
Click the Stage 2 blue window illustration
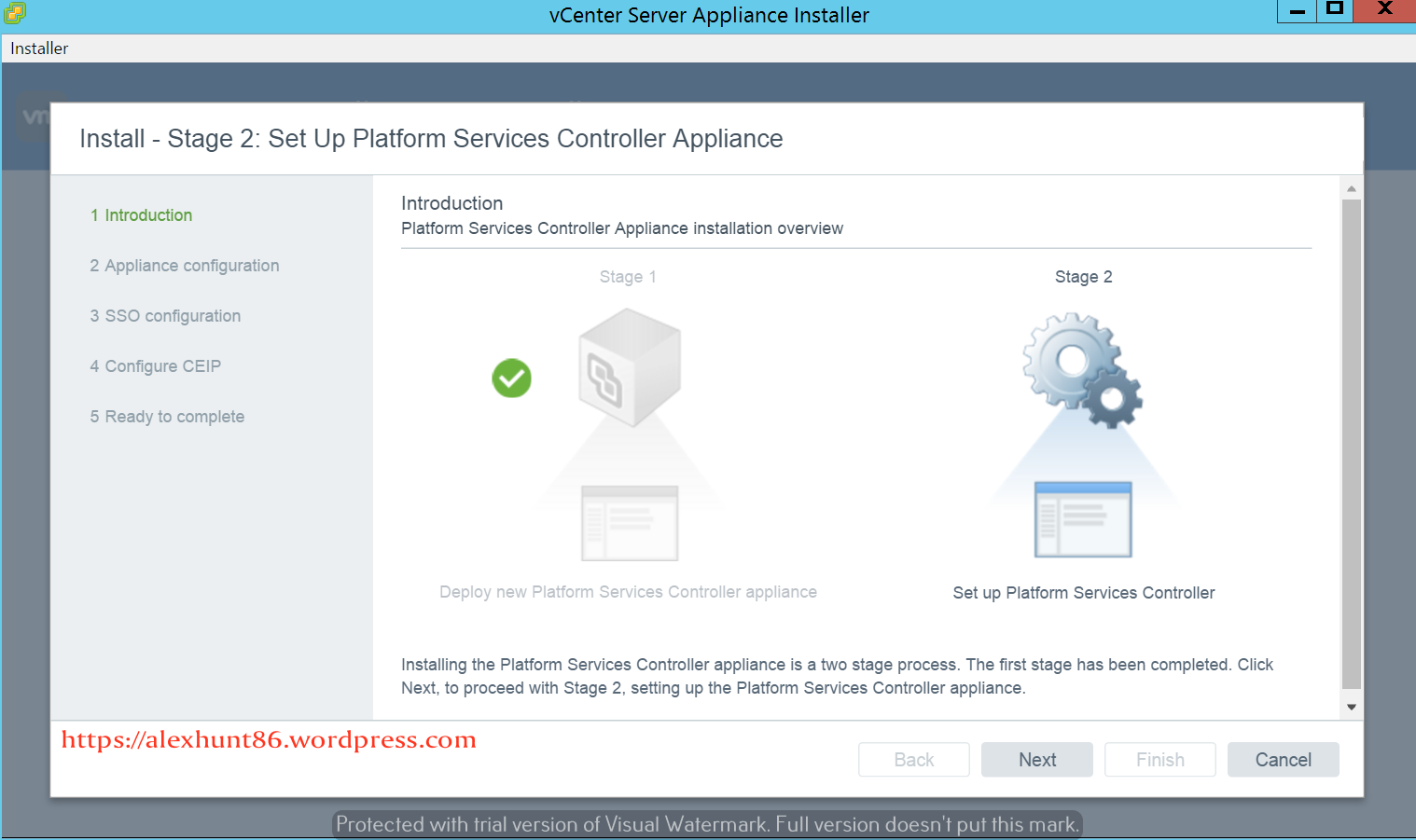click(1083, 519)
